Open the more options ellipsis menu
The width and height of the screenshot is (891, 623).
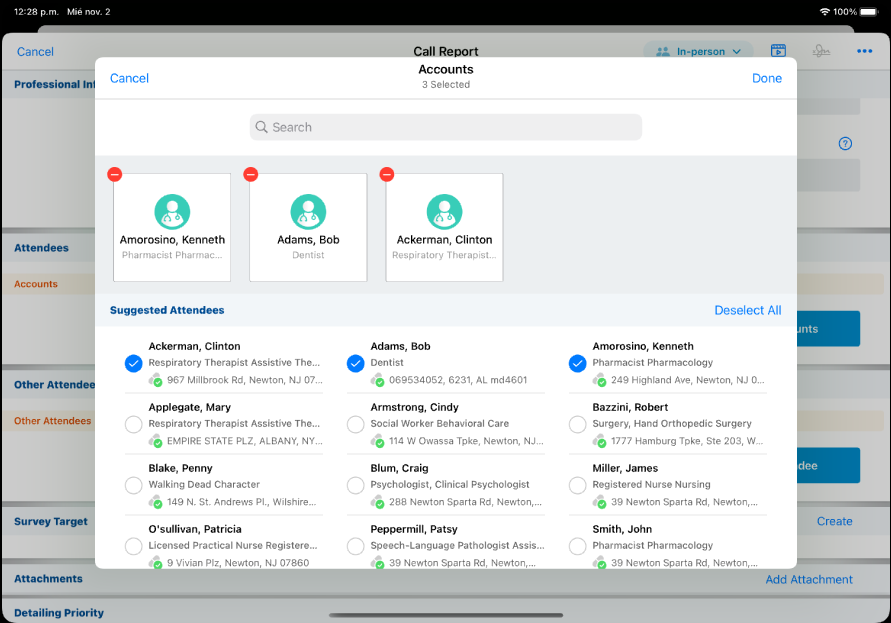coord(865,52)
